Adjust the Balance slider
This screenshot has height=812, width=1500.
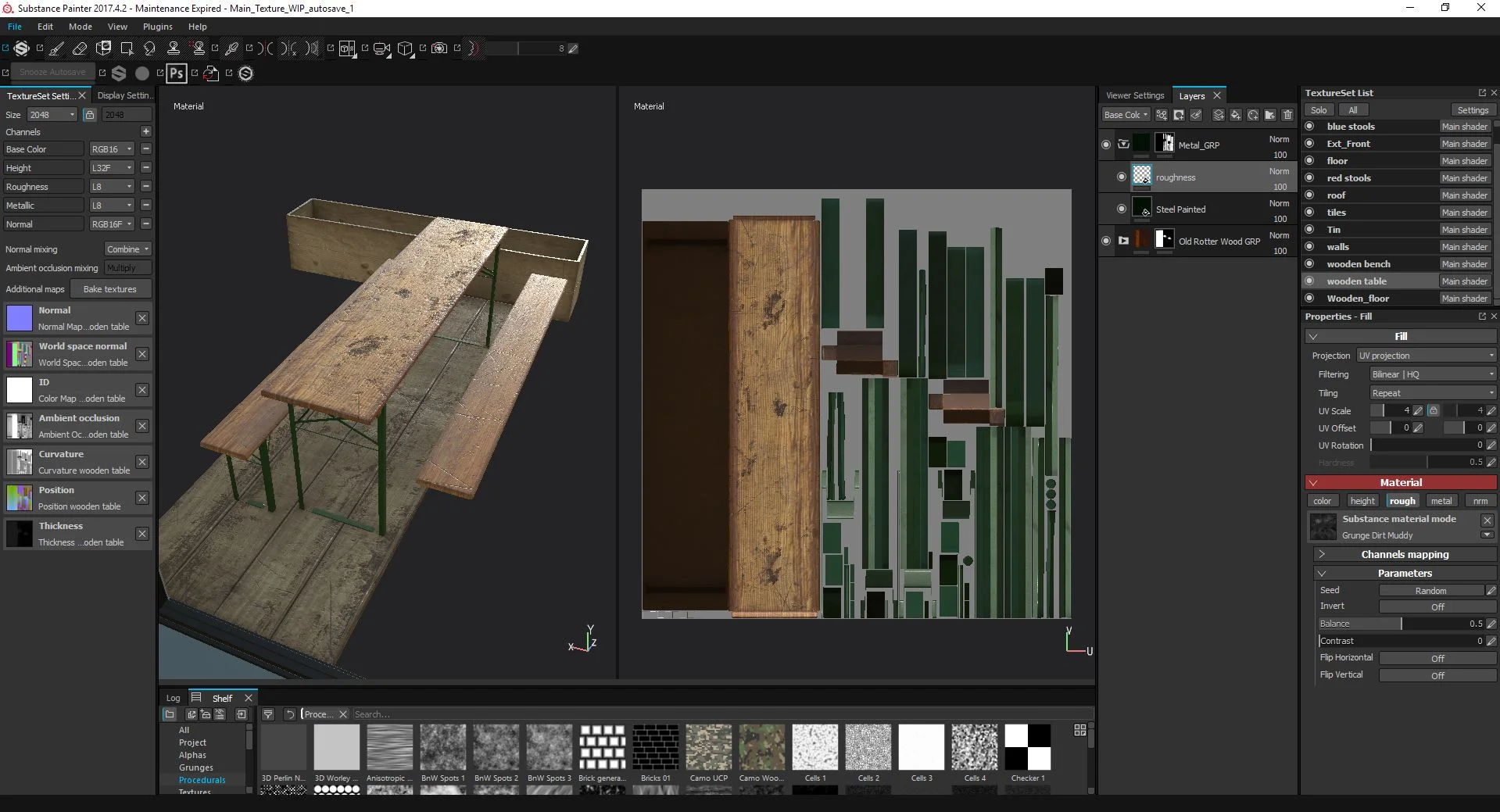pyautogui.click(x=1401, y=624)
